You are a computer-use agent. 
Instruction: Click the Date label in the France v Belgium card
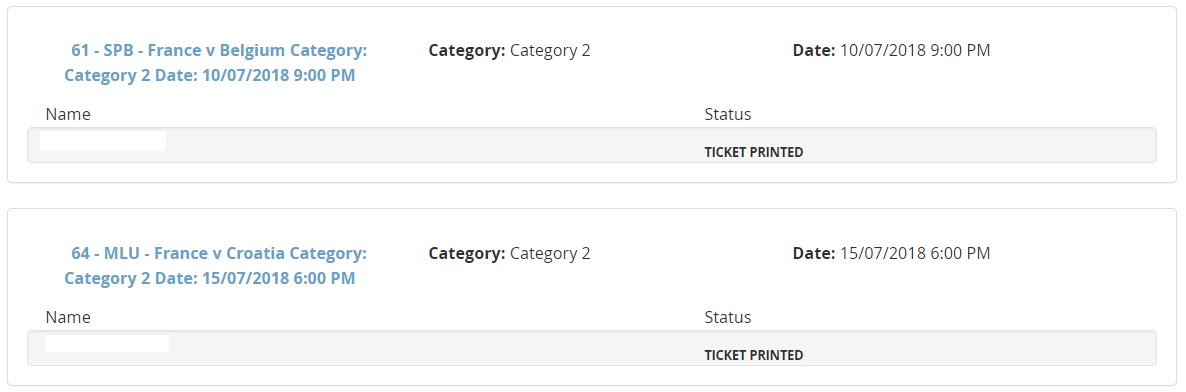coord(814,51)
